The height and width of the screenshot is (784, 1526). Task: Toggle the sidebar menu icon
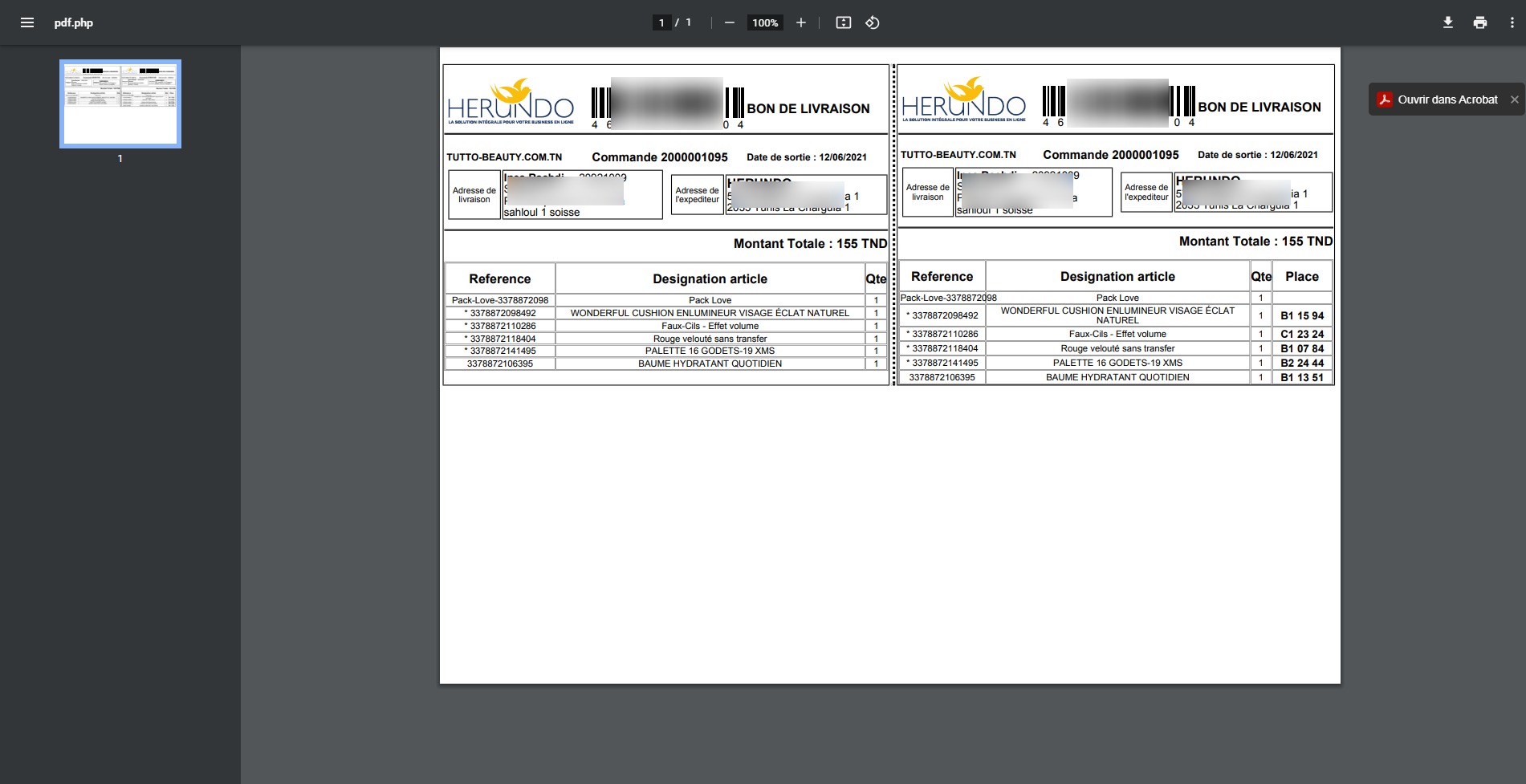click(x=27, y=22)
